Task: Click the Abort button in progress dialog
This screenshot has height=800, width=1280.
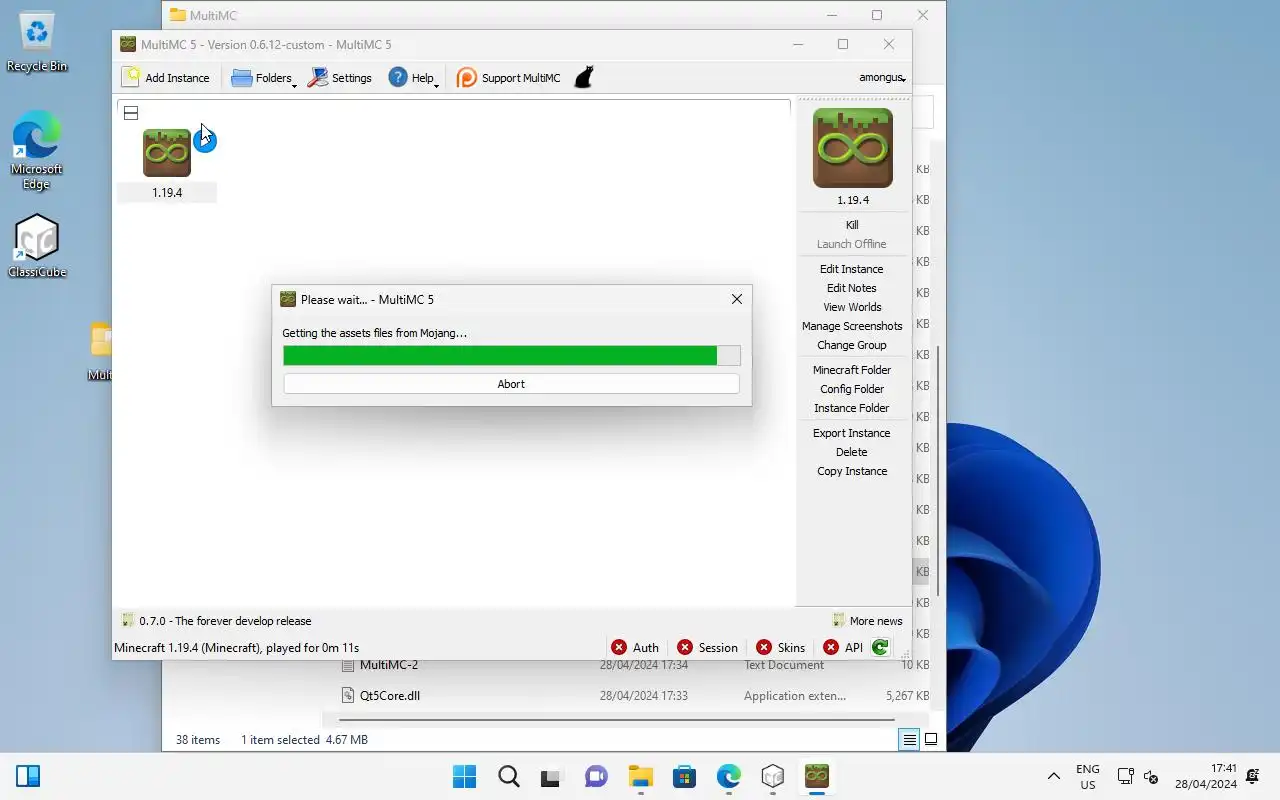Action: click(511, 384)
